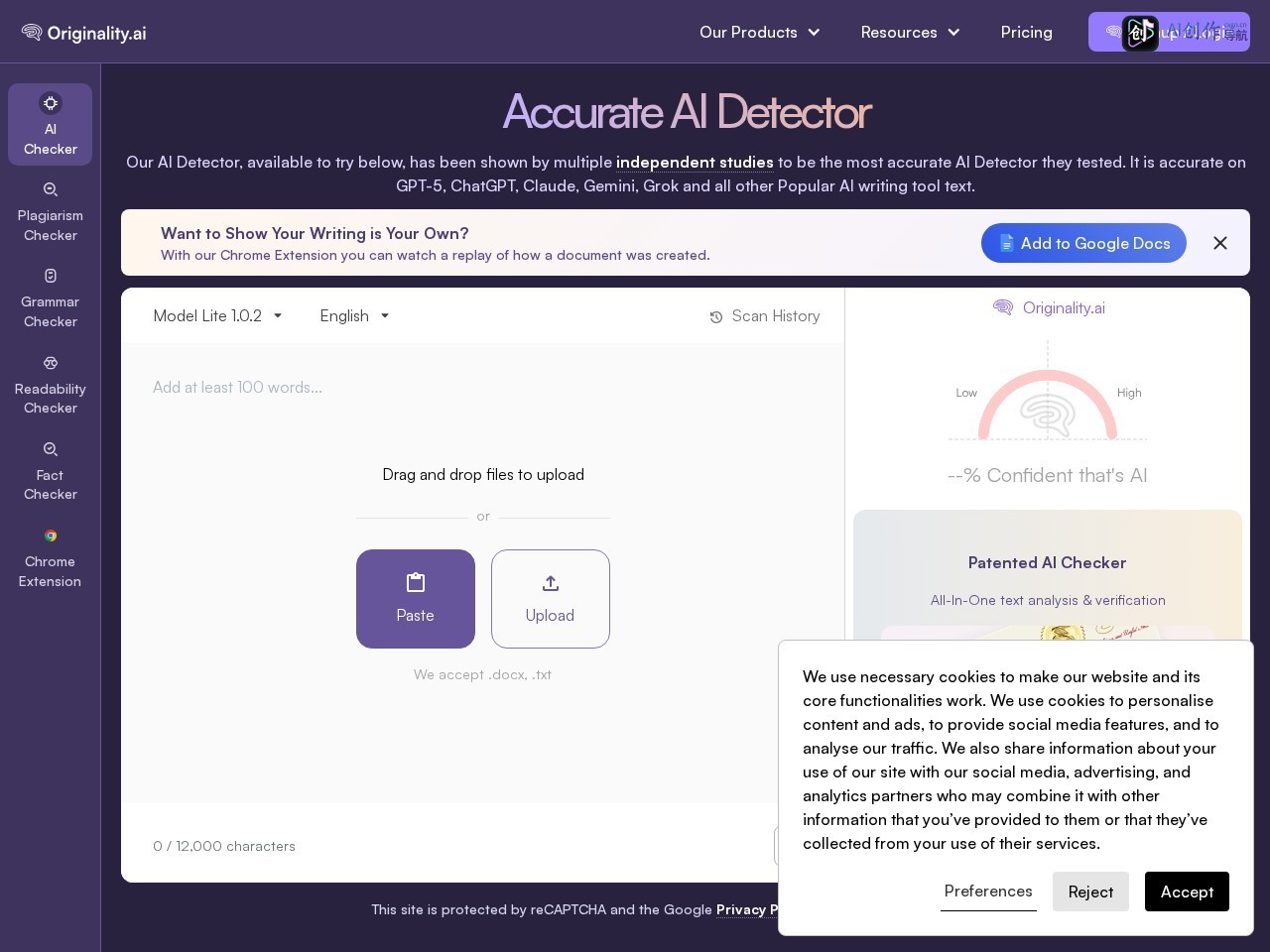This screenshot has width=1270, height=952.
Task: Go to the Pricing page
Action: tap(1027, 33)
